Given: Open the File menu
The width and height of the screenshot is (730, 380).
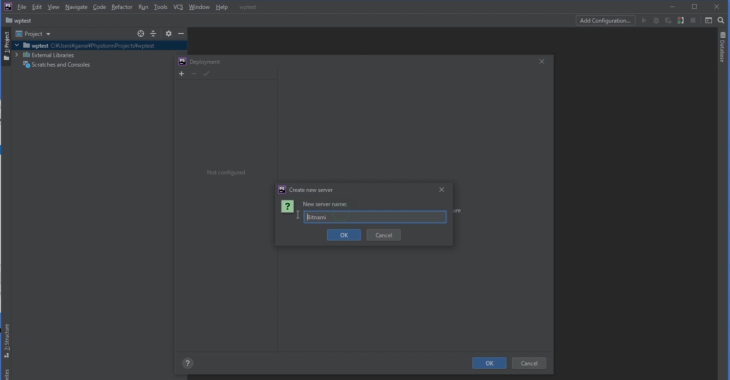Looking at the screenshot, I should (x=21, y=7).
